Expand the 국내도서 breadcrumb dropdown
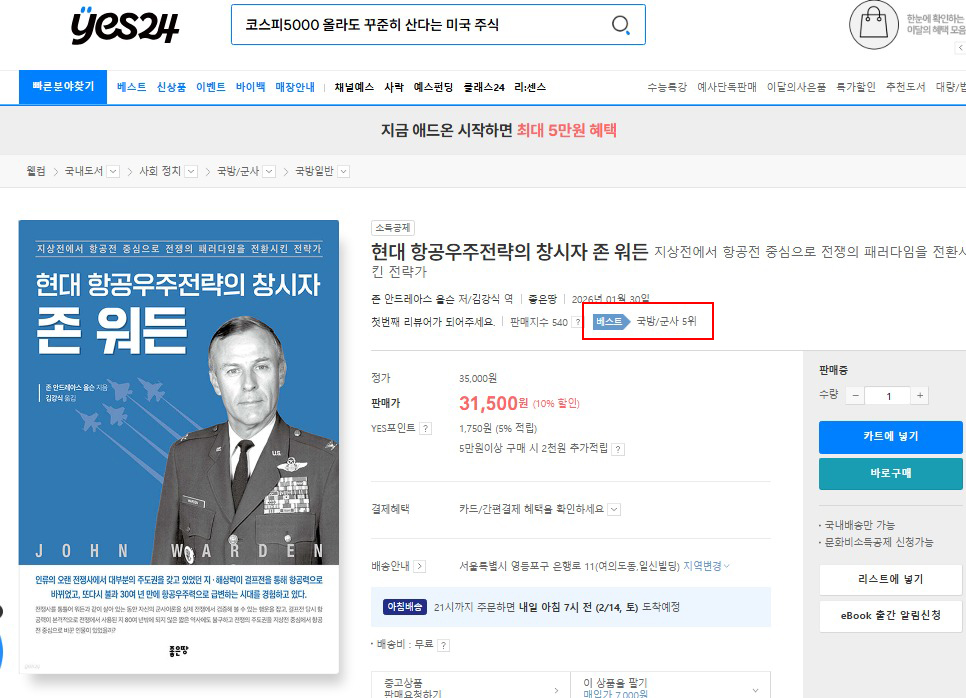Screen dimensions: 966x698 [113, 172]
